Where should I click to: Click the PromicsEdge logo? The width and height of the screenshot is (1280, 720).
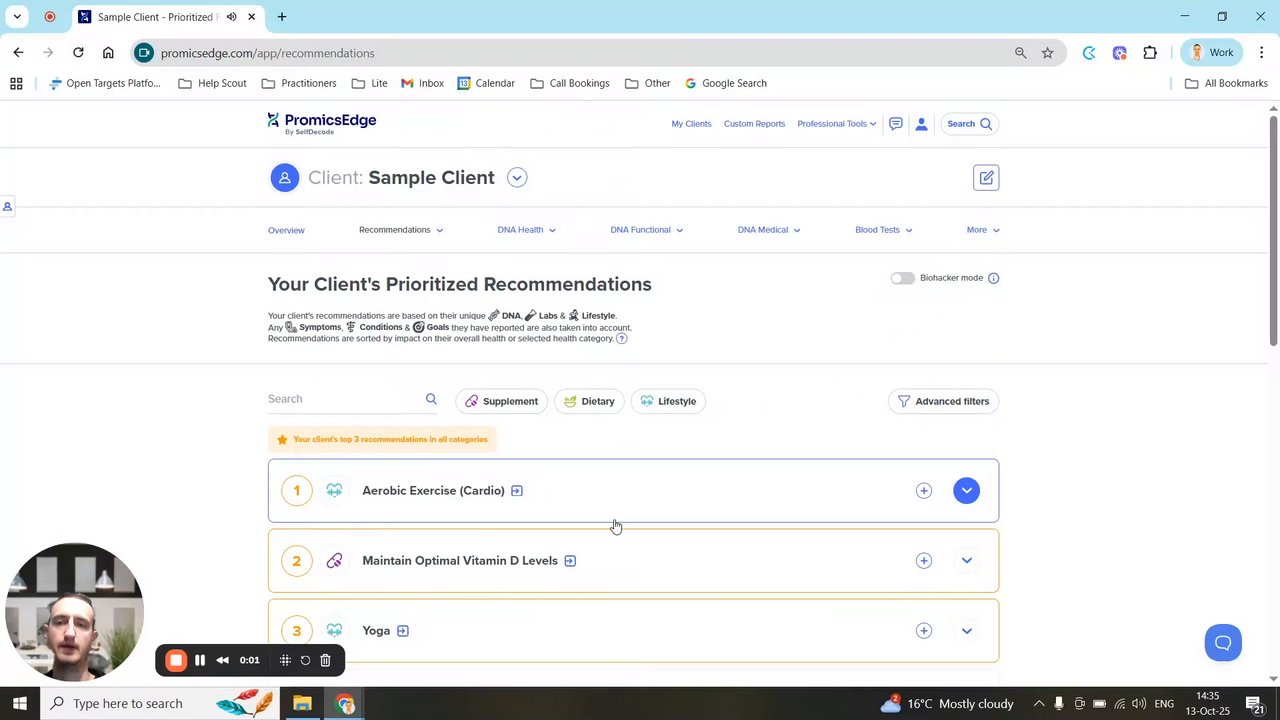[322, 123]
